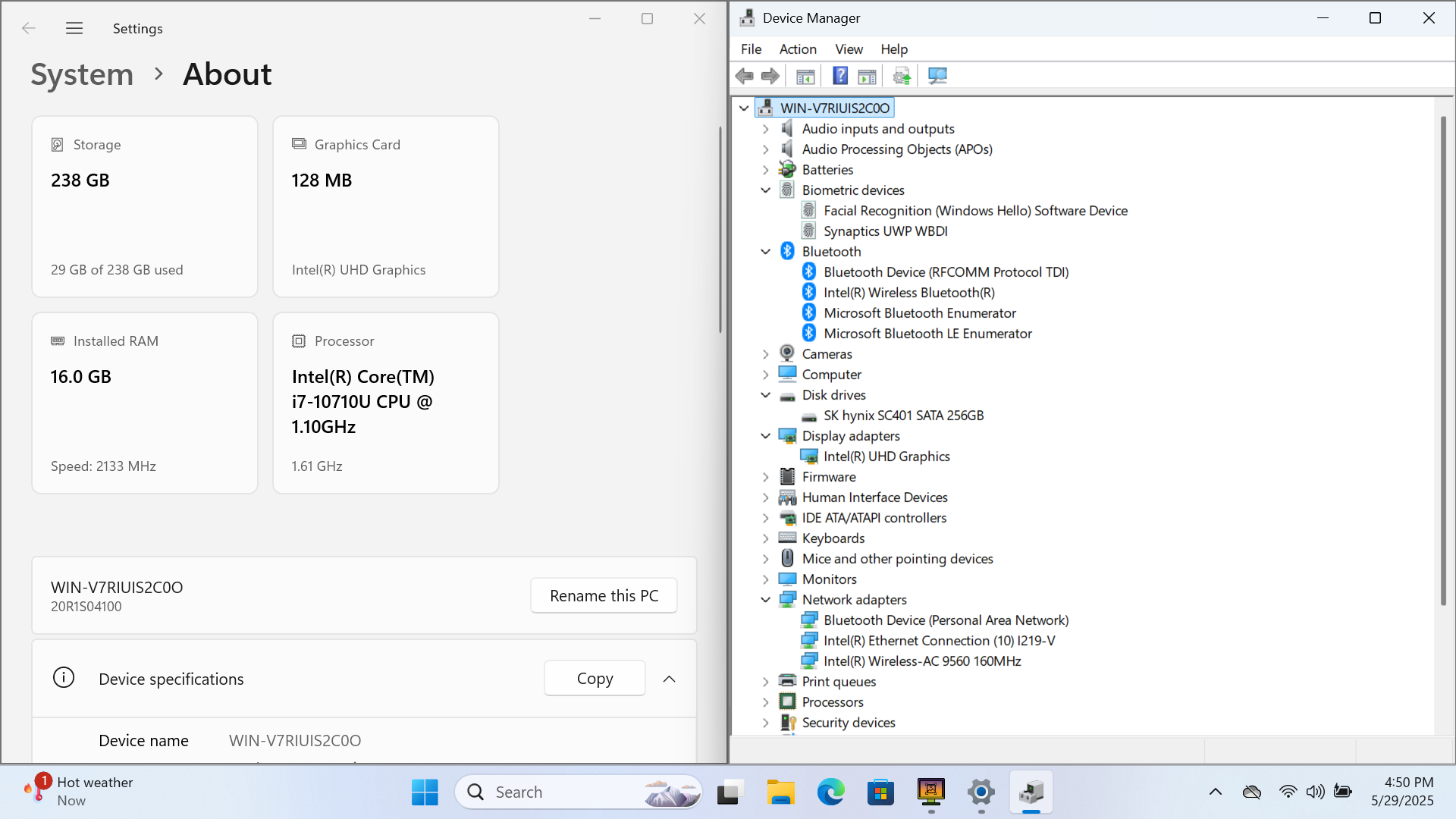Select Bluetooth Device (Personal Area Network) adapter
This screenshot has height=819, width=1456.
(x=946, y=620)
